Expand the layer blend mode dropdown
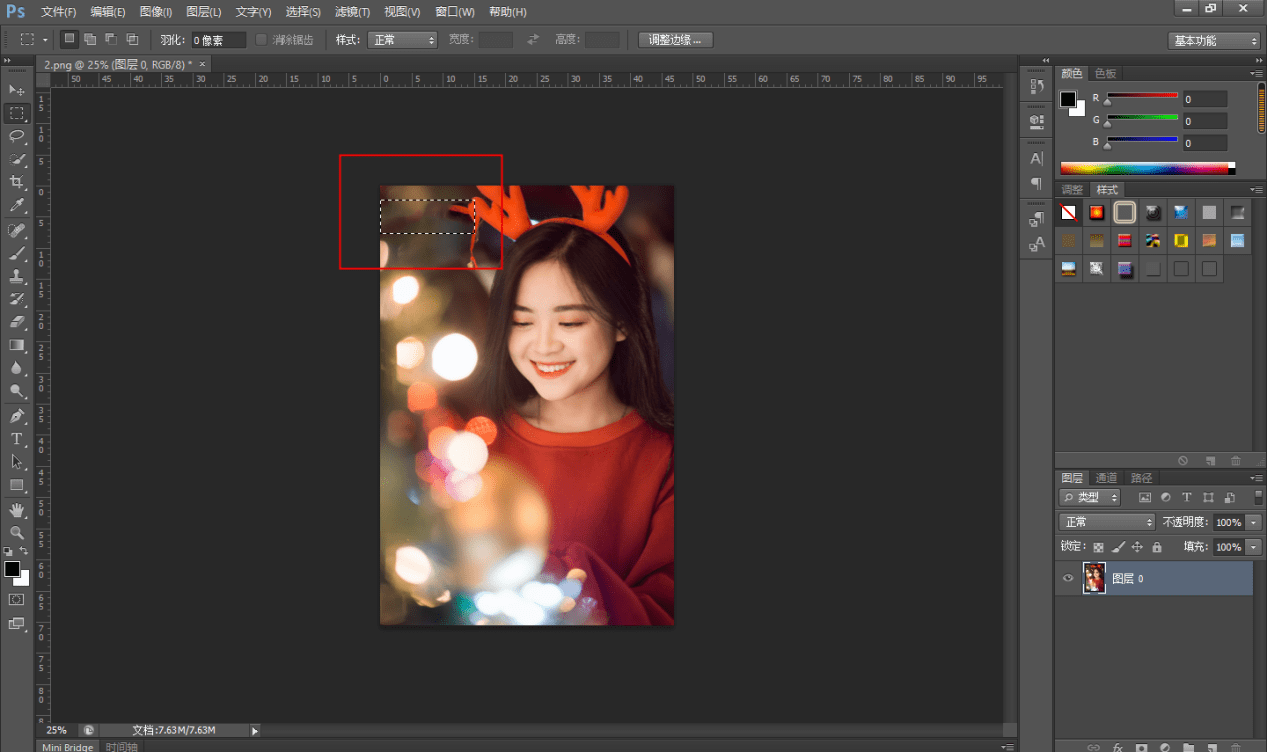Viewport: 1267px width, 752px height. 1107,522
